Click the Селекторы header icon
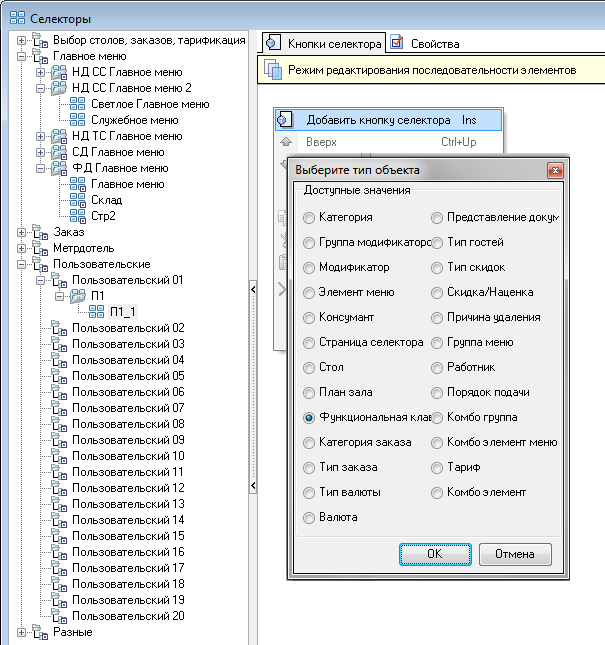This screenshot has width=605, height=645. [x=17, y=18]
